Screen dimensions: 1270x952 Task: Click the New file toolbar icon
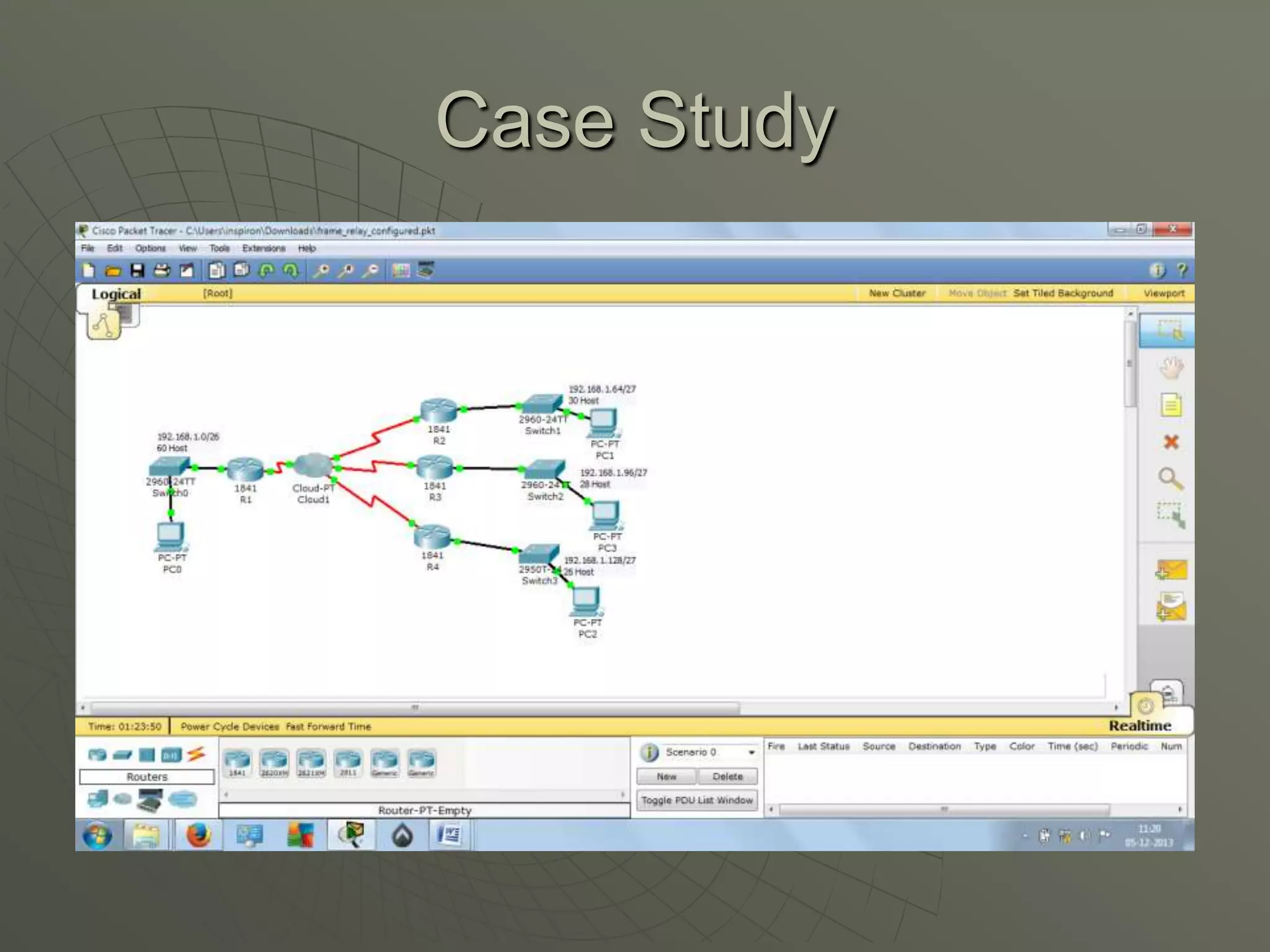pyautogui.click(x=89, y=270)
